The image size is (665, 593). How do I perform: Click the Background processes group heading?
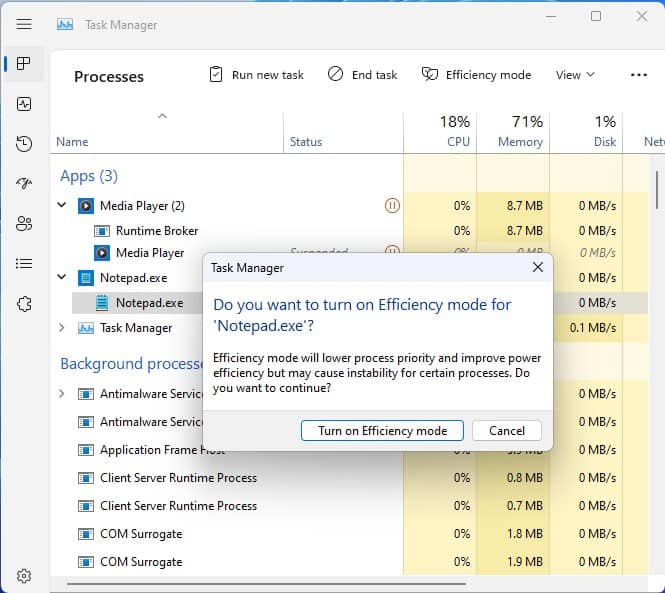click(131, 364)
